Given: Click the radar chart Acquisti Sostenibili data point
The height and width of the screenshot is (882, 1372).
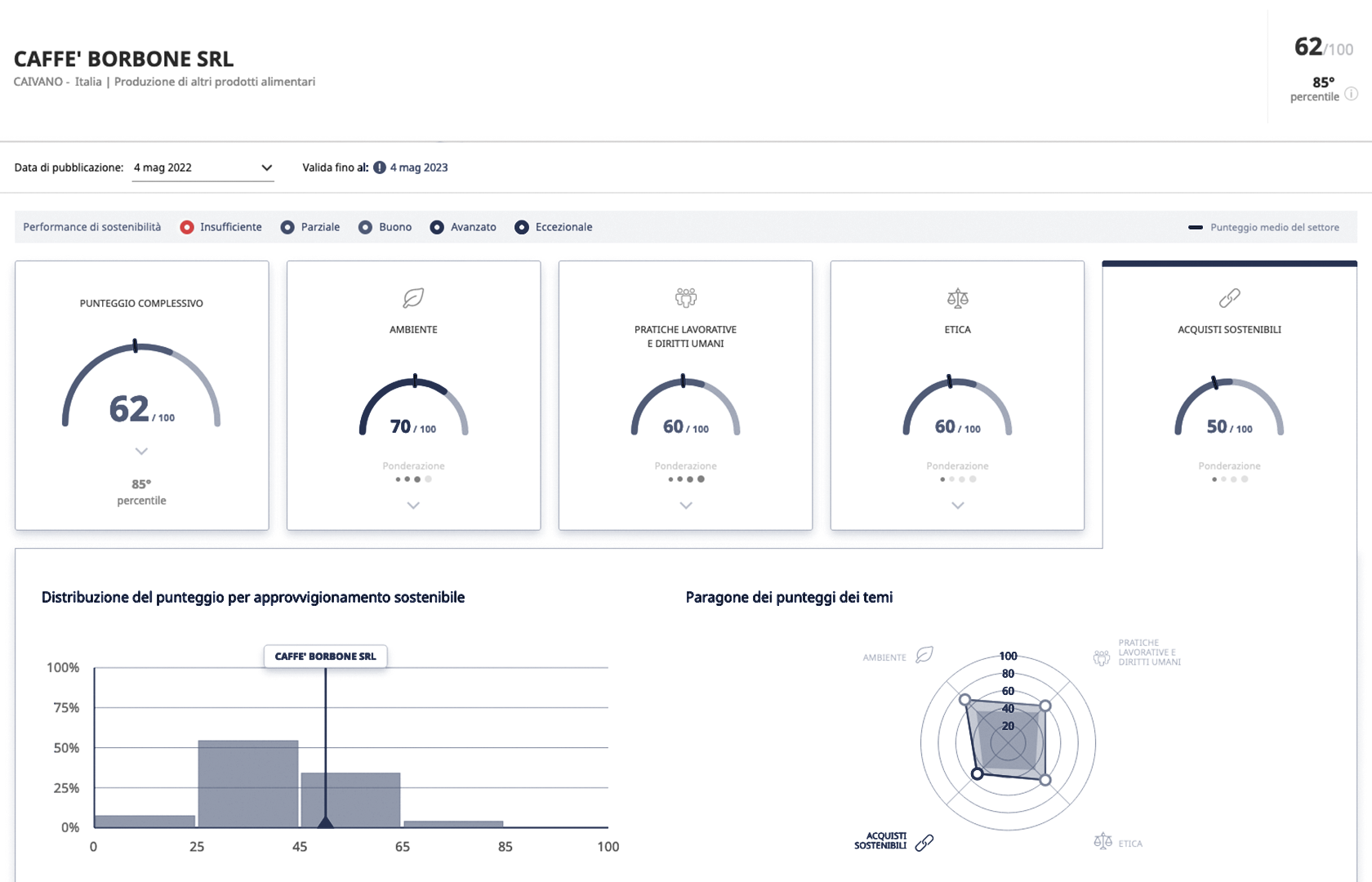Looking at the screenshot, I should click(978, 773).
